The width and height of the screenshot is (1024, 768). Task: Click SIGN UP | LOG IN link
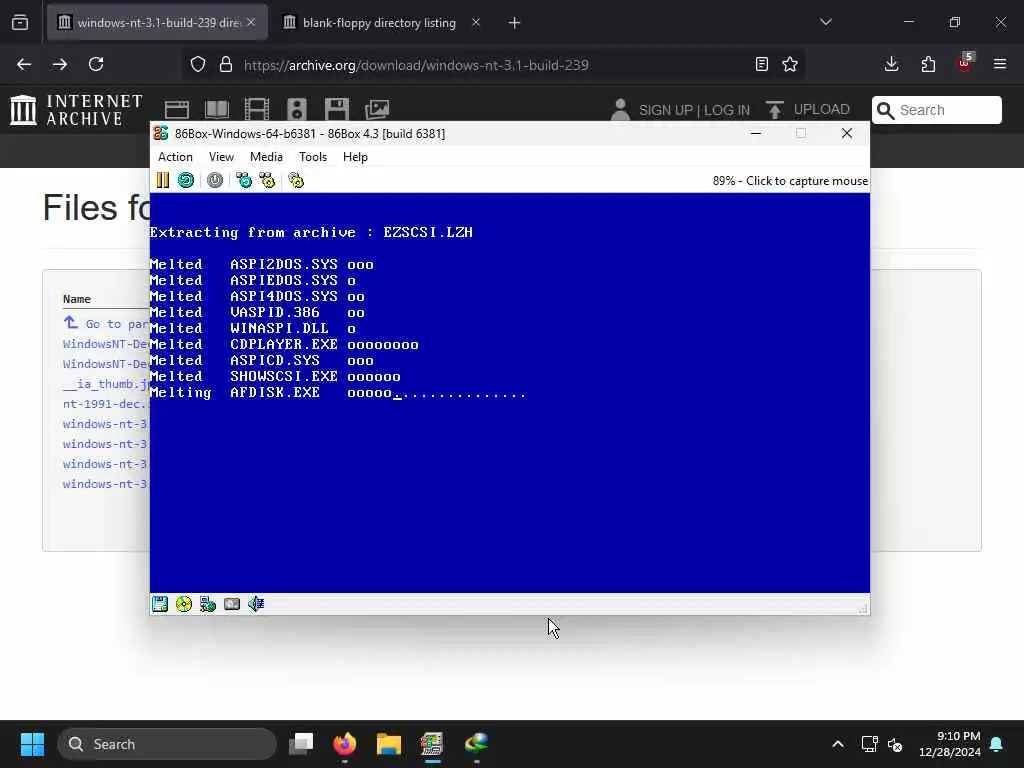coord(694,110)
